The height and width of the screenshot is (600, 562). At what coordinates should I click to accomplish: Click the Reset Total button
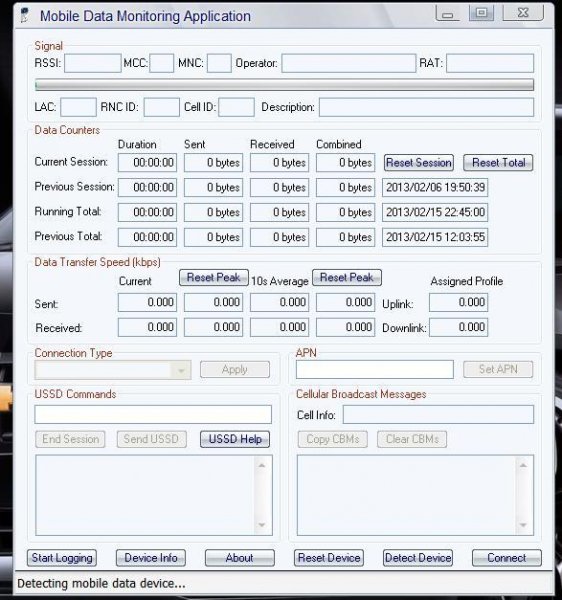click(498, 163)
